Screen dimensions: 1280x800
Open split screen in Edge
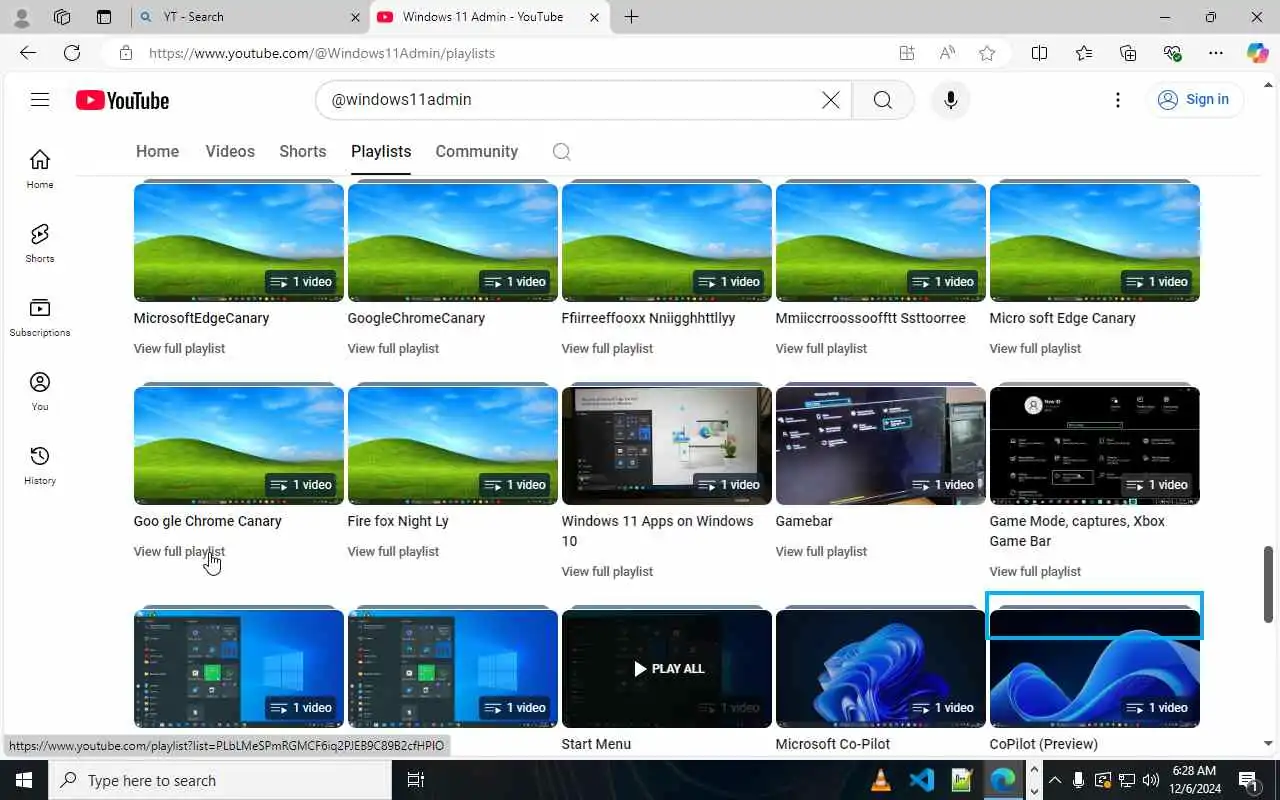point(1039,53)
